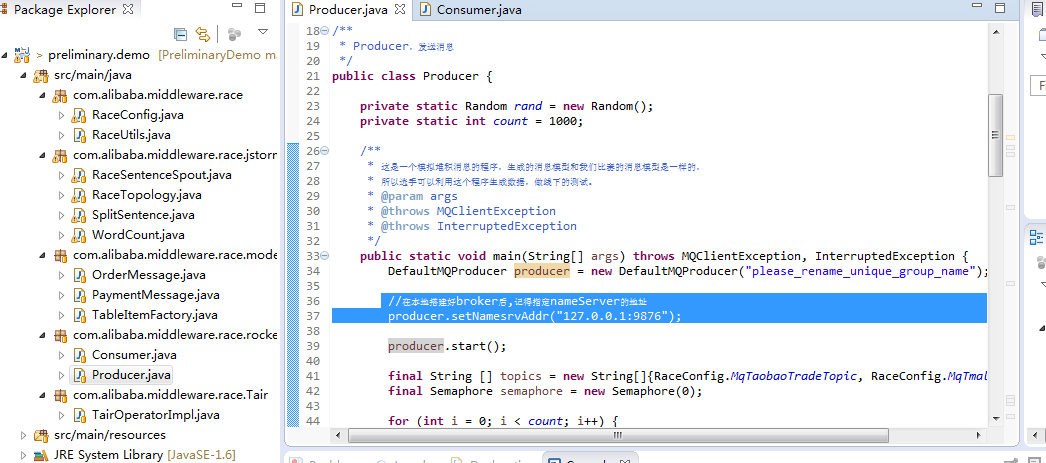This screenshot has height=463, width=1046.
Task: Click producer.start() on line 39
Action: tap(447, 346)
